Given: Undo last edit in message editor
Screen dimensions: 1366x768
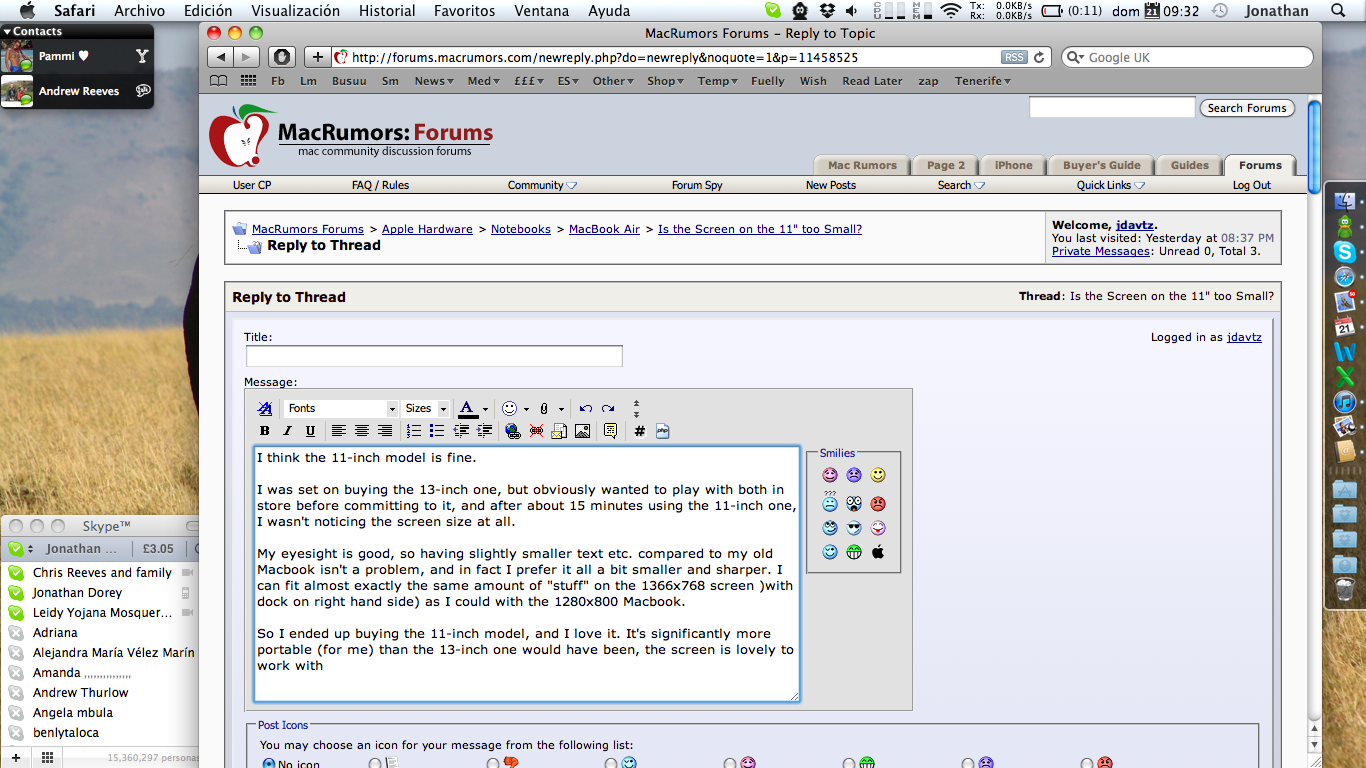Looking at the screenshot, I should 586,408.
